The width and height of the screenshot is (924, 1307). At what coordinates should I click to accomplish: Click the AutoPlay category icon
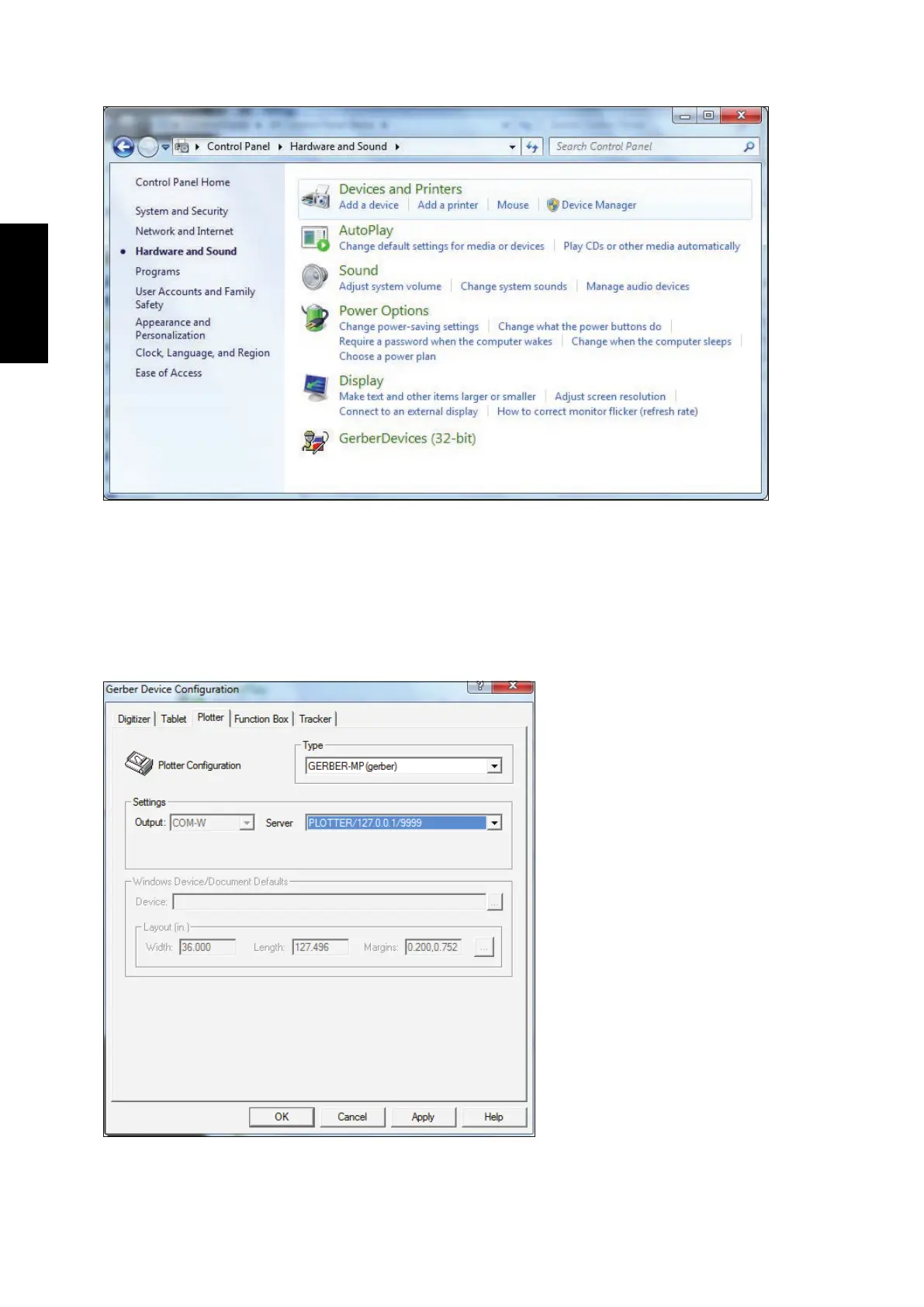pos(316,238)
